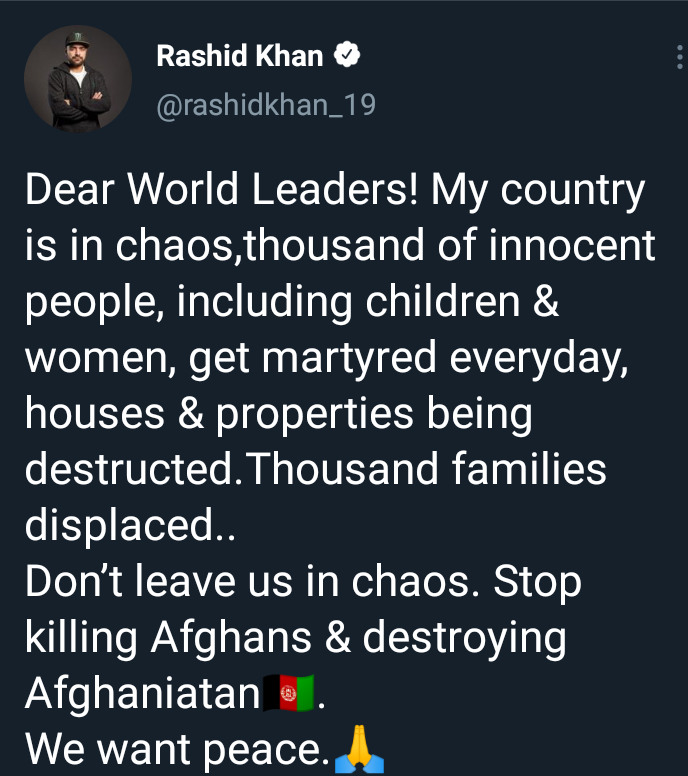688x776 pixels.
Task: Open Rashid Khan's profile picture
Action: pos(78,79)
